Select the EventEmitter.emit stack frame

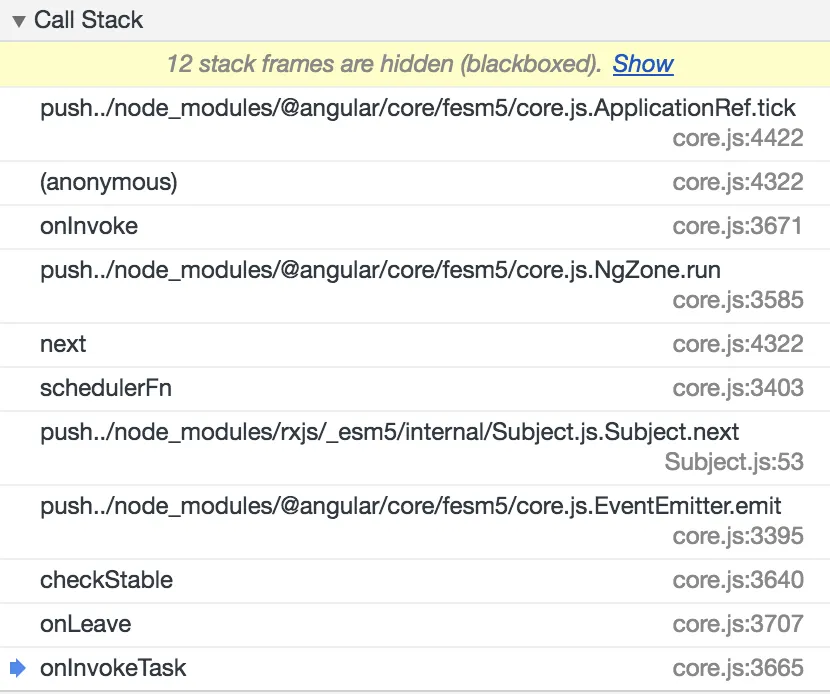pos(410,507)
